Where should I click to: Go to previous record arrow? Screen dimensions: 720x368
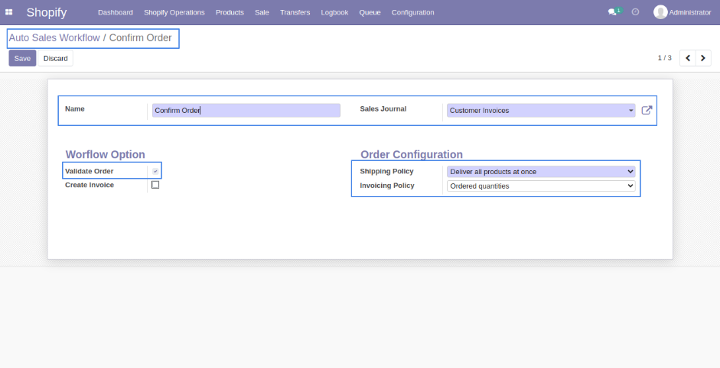click(x=687, y=58)
